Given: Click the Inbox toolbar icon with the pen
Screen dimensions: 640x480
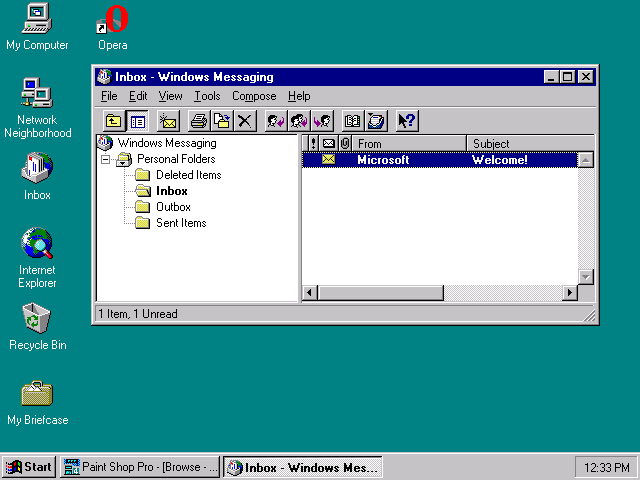Looking at the screenshot, I should click(x=376, y=121).
